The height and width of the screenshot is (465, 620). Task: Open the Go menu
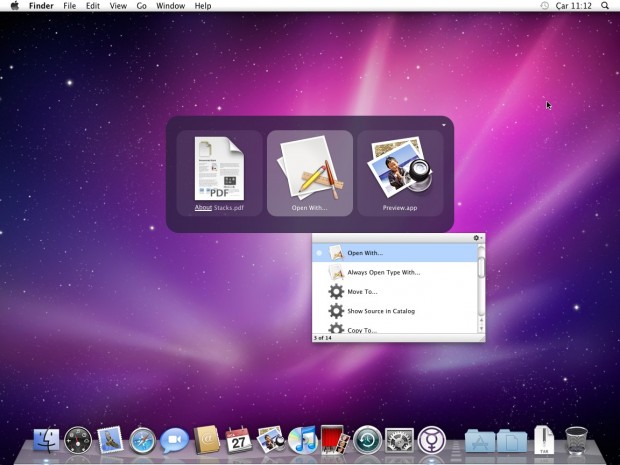click(142, 6)
